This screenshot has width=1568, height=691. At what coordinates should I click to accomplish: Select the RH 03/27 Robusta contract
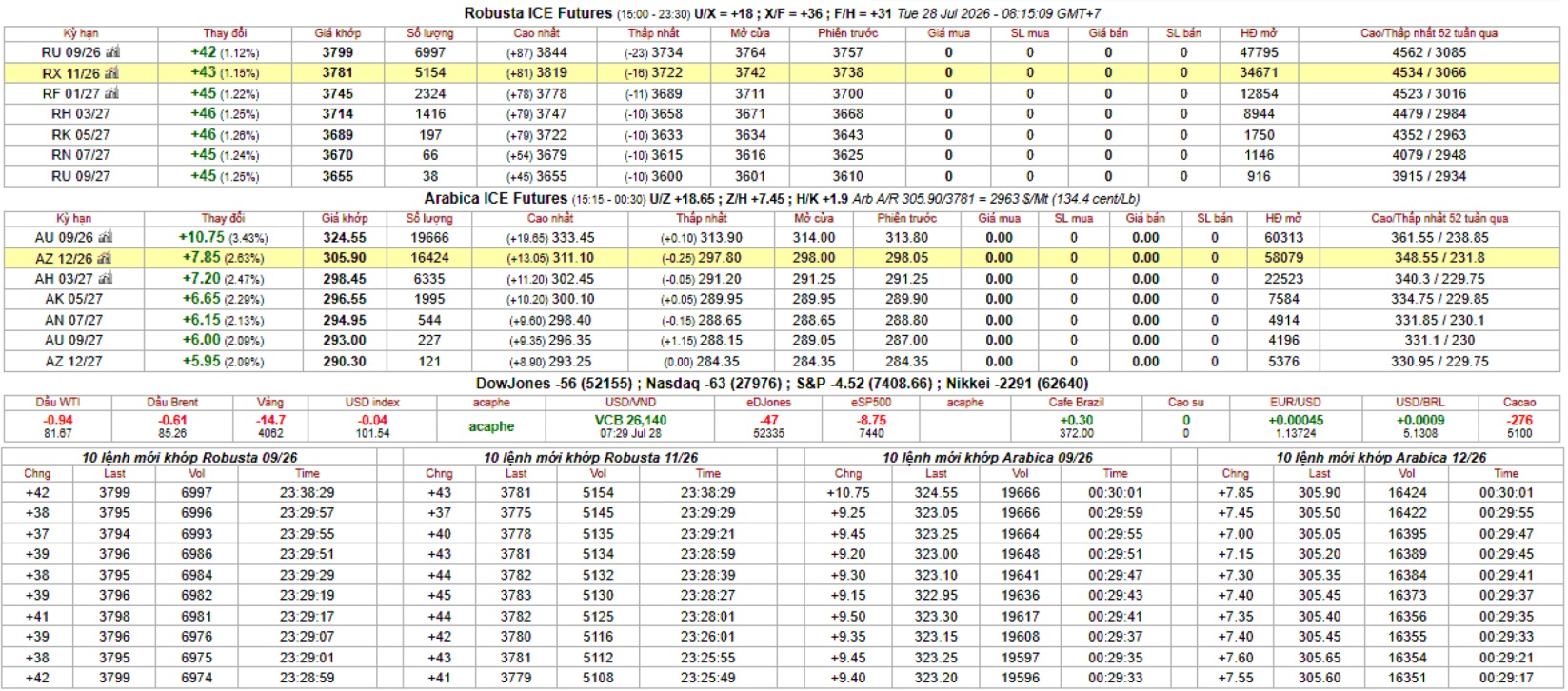click(x=81, y=113)
